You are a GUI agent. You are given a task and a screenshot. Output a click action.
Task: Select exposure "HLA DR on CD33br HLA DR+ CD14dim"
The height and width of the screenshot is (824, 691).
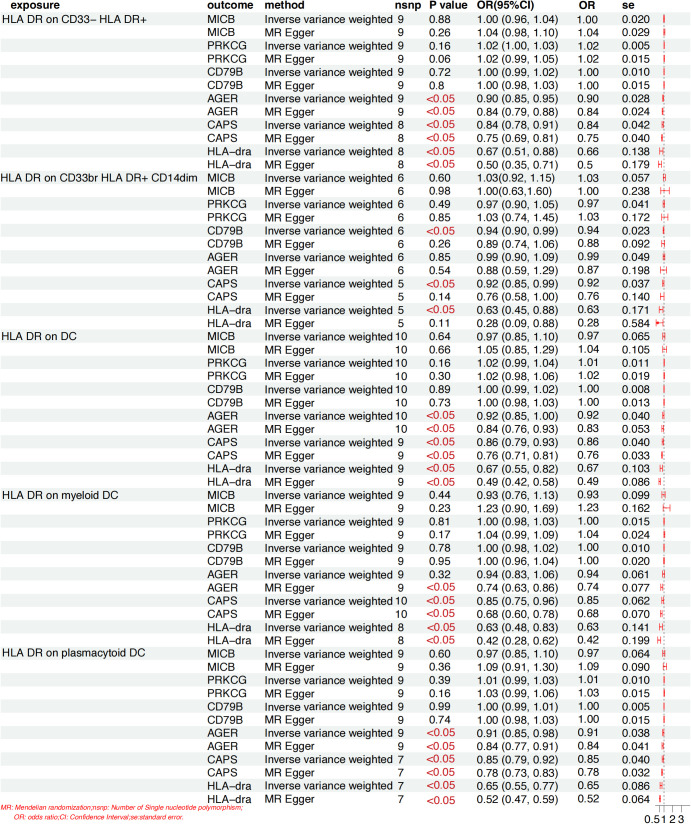tap(99, 178)
